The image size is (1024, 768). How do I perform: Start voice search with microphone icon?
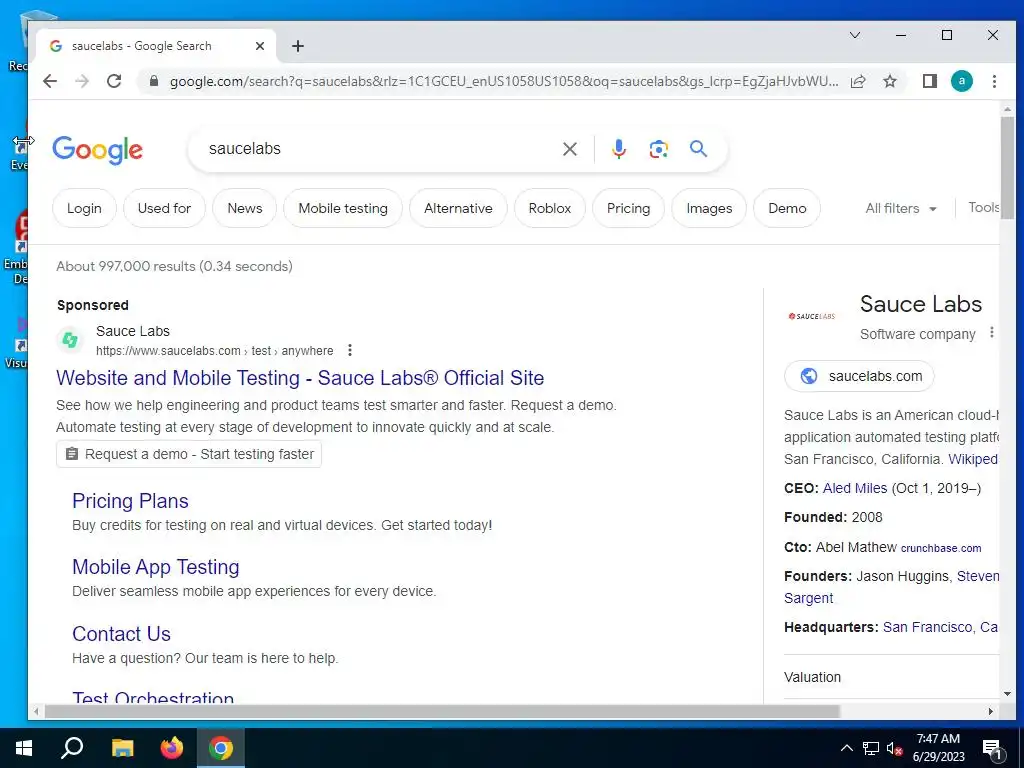tap(618, 149)
